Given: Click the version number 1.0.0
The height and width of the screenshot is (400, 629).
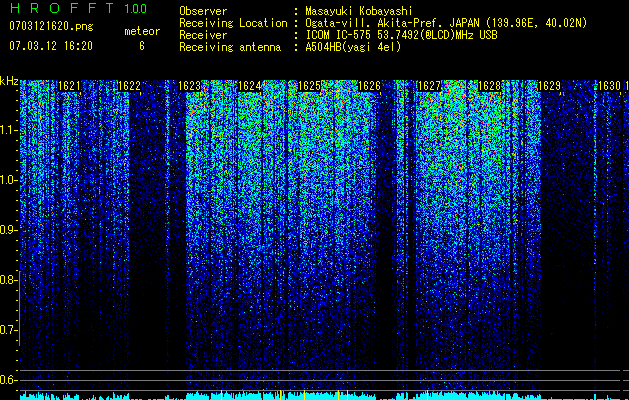Looking at the screenshot, I should coord(136,9).
